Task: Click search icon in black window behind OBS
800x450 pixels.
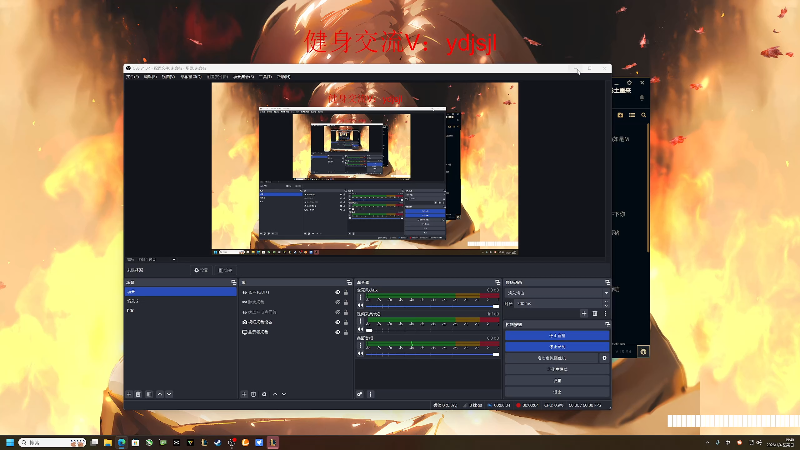Action: [644, 115]
